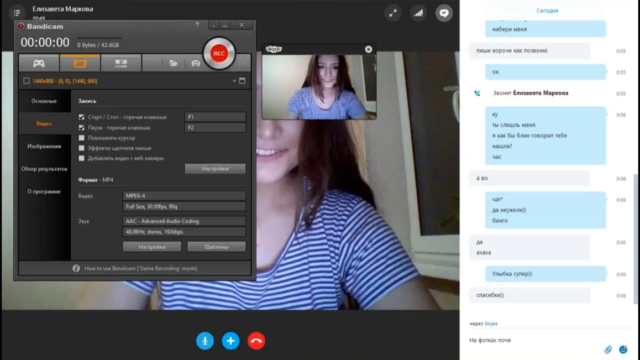The height and width of the screenshot is (360, 640).
Task: Click the self-view video thumbnail
Action: point(319,87)
